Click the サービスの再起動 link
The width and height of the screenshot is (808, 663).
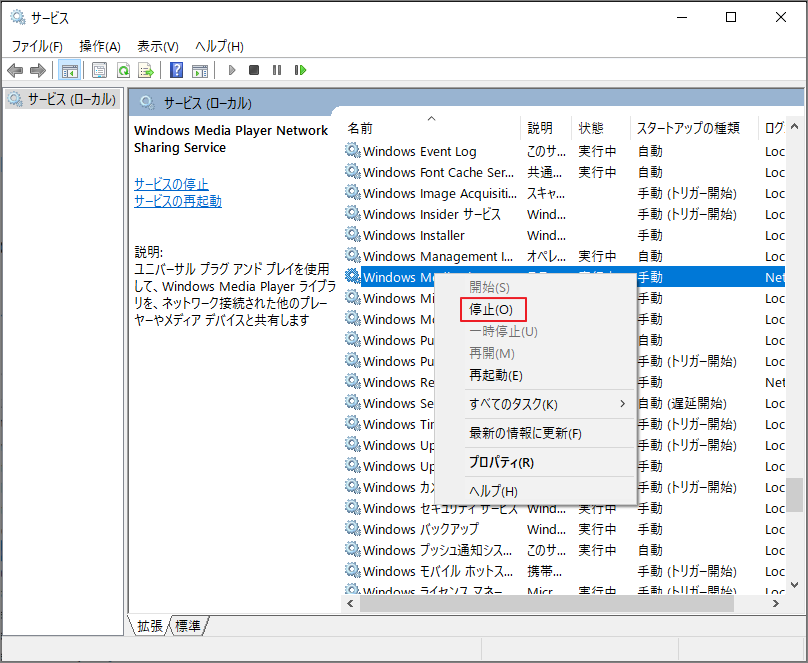[x=178, y=201]
